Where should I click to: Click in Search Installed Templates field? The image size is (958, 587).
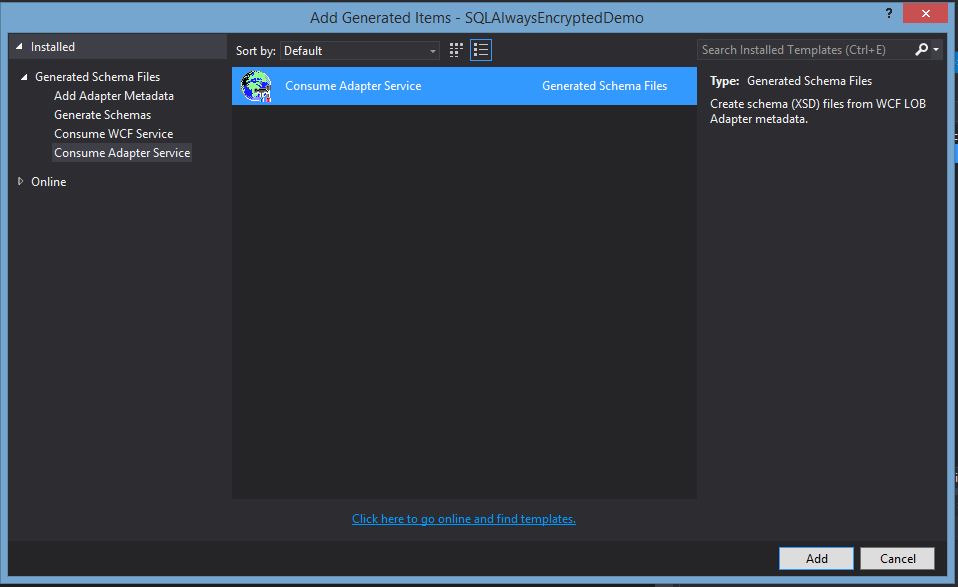point(805,49)
